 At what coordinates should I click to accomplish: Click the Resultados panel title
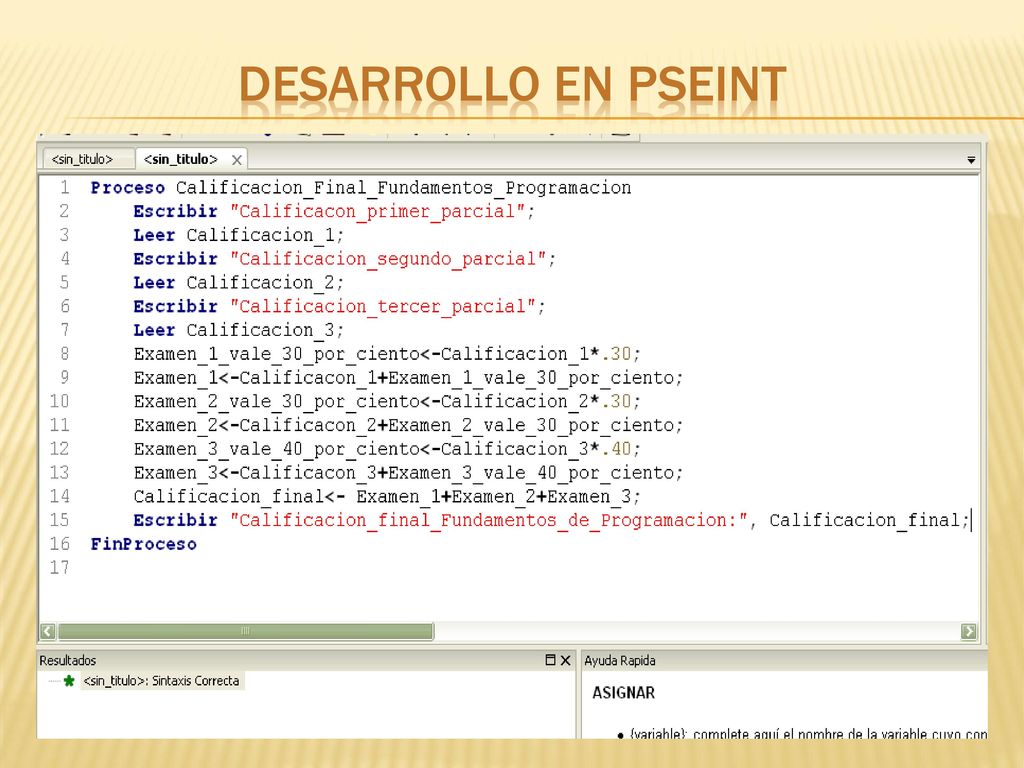(67, 660)
